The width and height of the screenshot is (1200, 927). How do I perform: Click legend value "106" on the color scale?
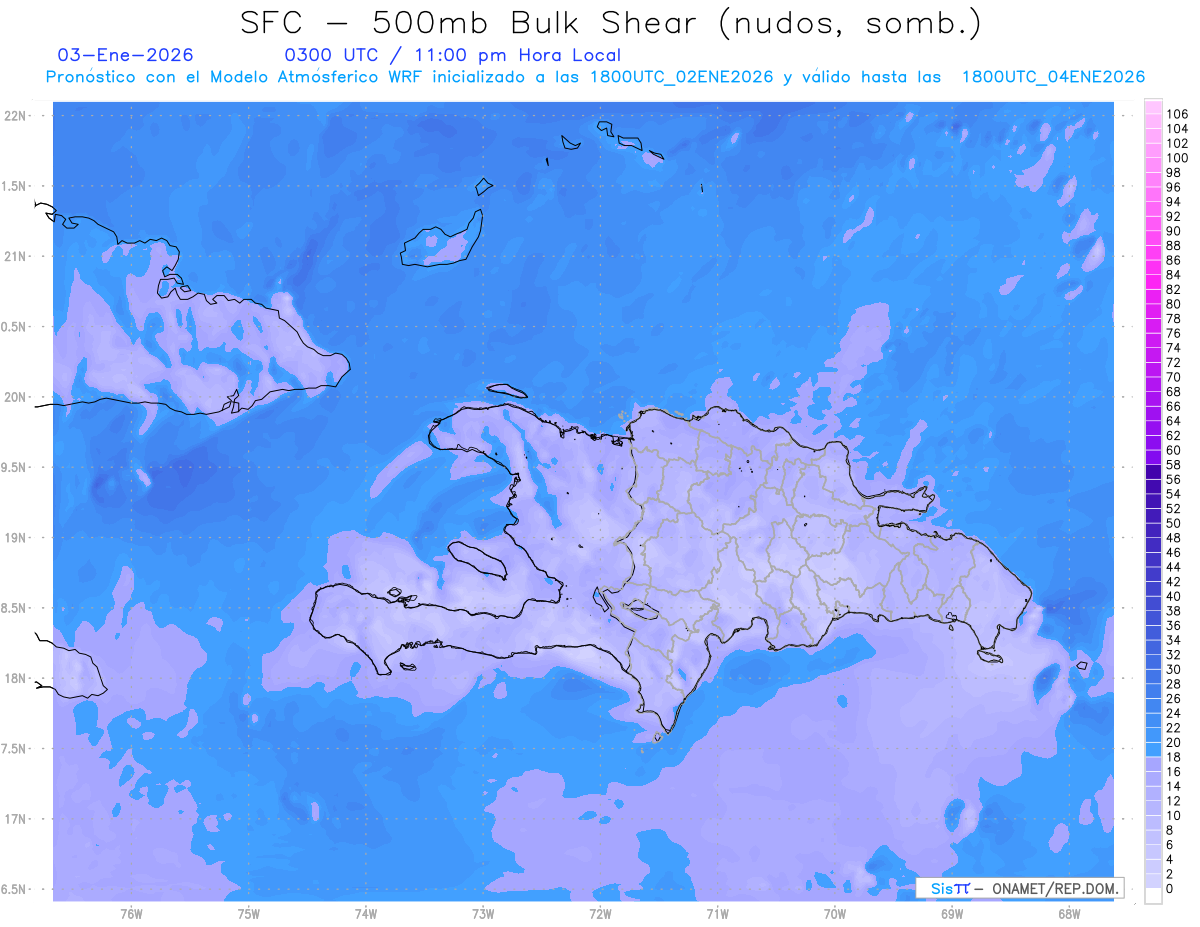pyautogui.click(x=1177, y=115)
